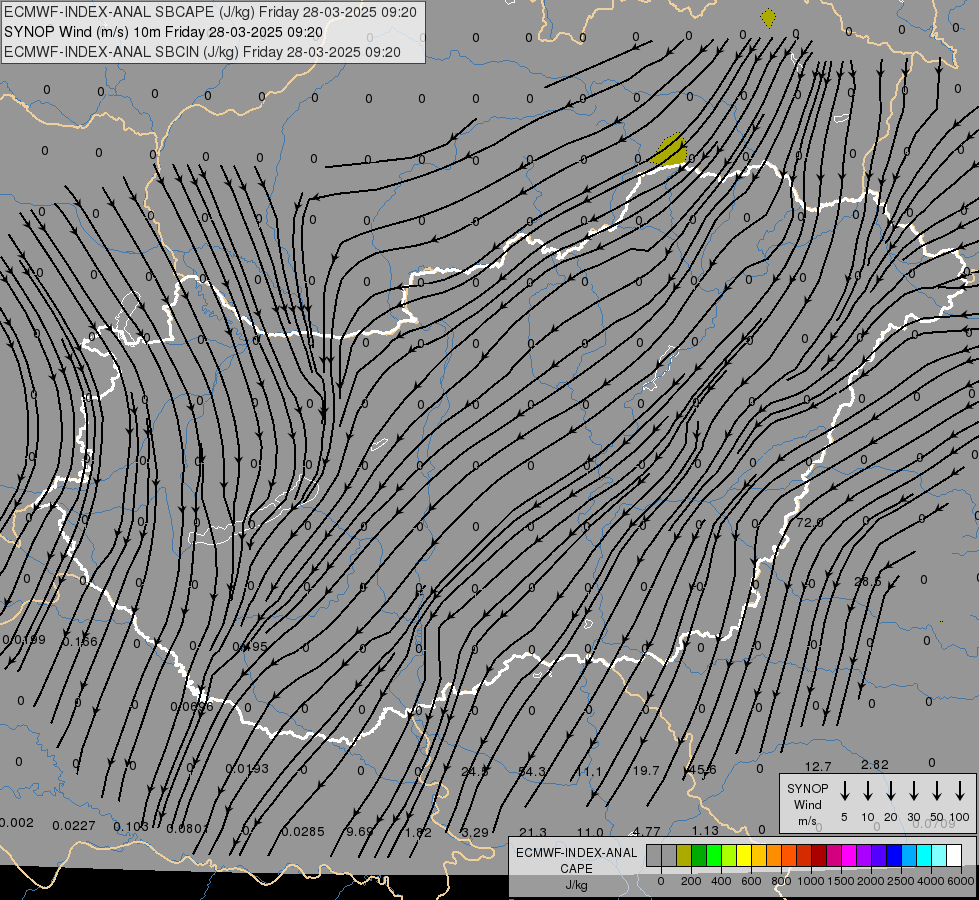Click the 0.156 value on the map
The width and height of the screenshot is (979, 900).
point(80,641)
